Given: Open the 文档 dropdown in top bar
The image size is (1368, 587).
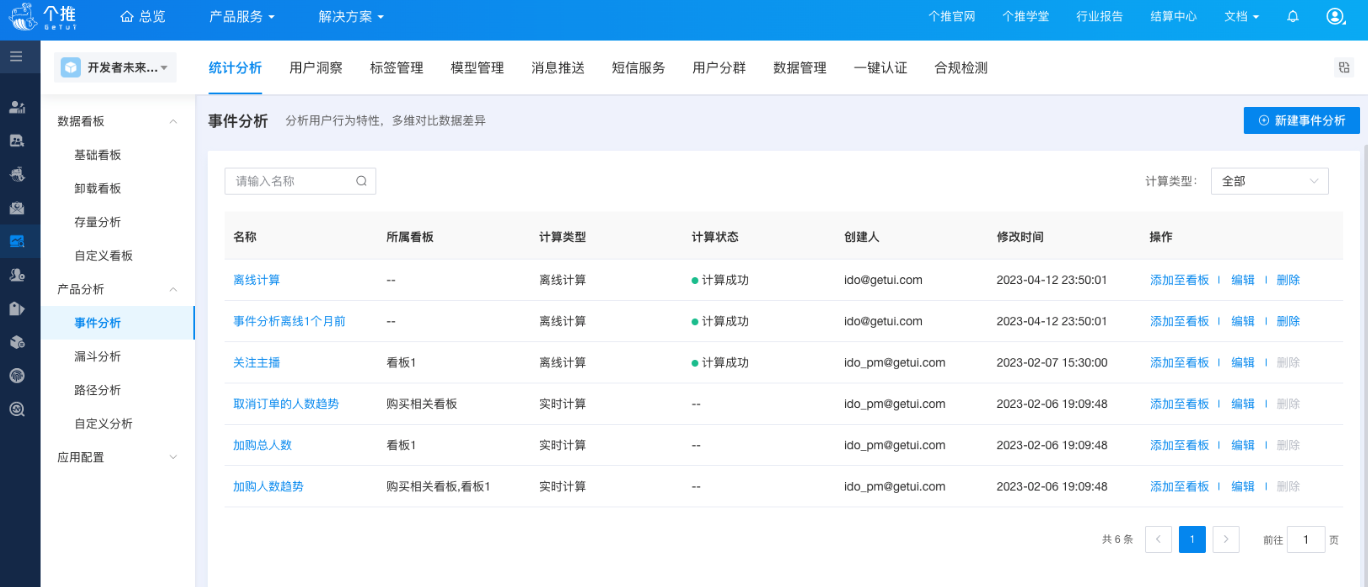Looking at the screenshot, I should 1242,17.
